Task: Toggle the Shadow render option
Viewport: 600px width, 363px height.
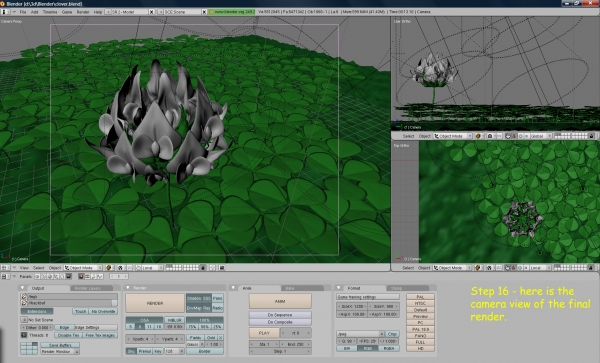Action: click(194, 298)
